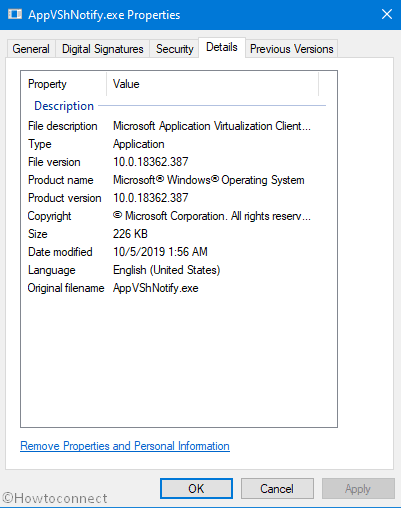Select the Date modified property label

60,252
